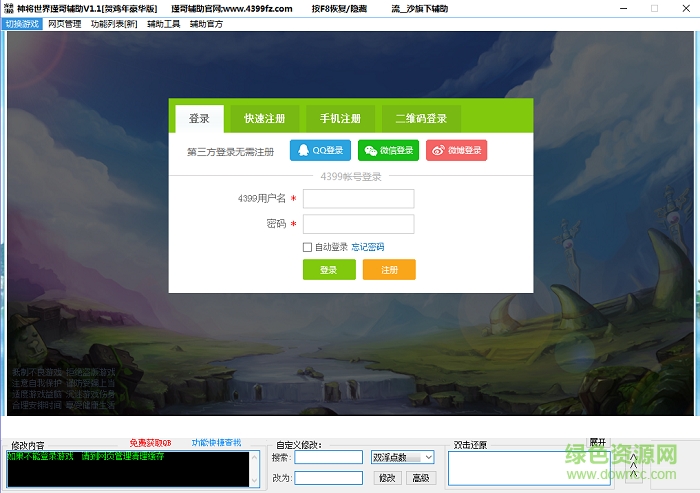Image resolution: width=700 pixels, height=493 pixels.
Task: Log in with the 微博登录 button
Action: click(x=456, y=150)
